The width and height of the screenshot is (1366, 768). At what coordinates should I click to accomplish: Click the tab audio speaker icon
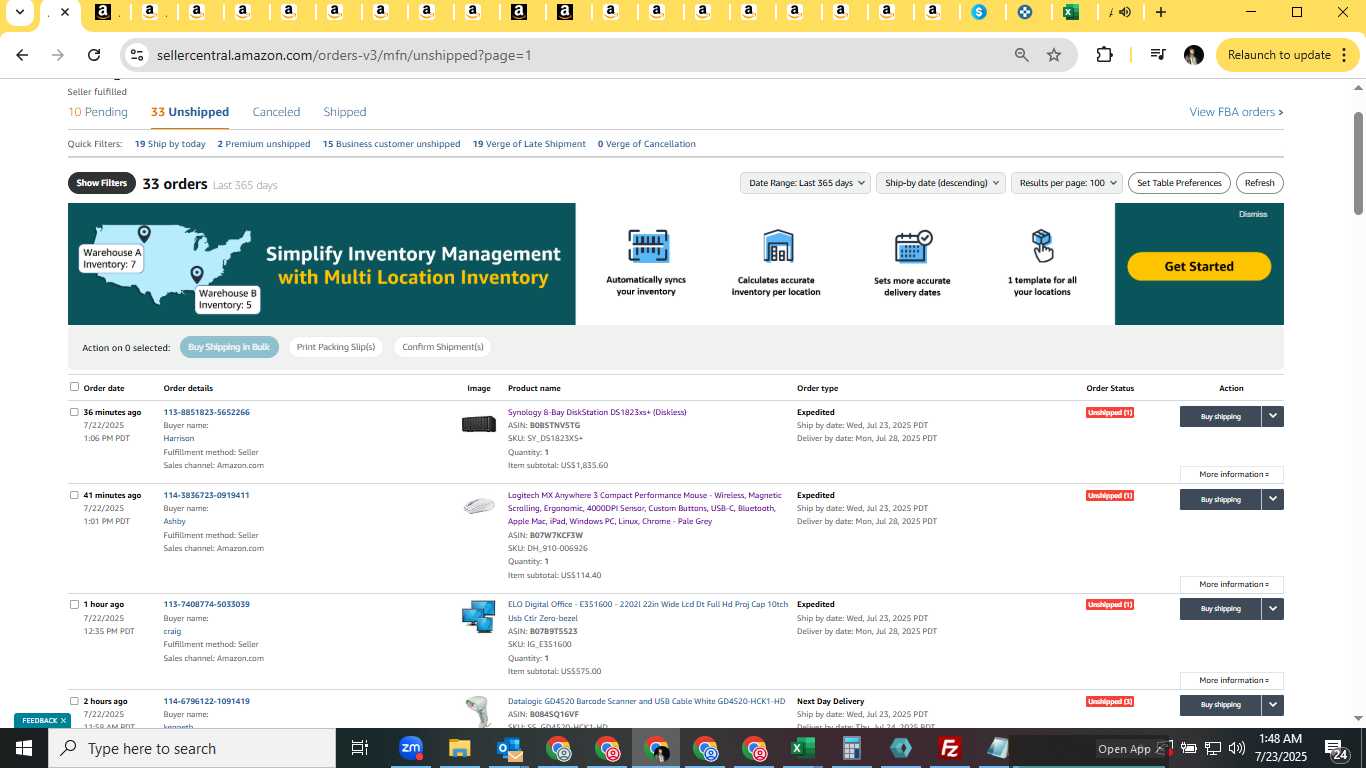click(1125, 12)
